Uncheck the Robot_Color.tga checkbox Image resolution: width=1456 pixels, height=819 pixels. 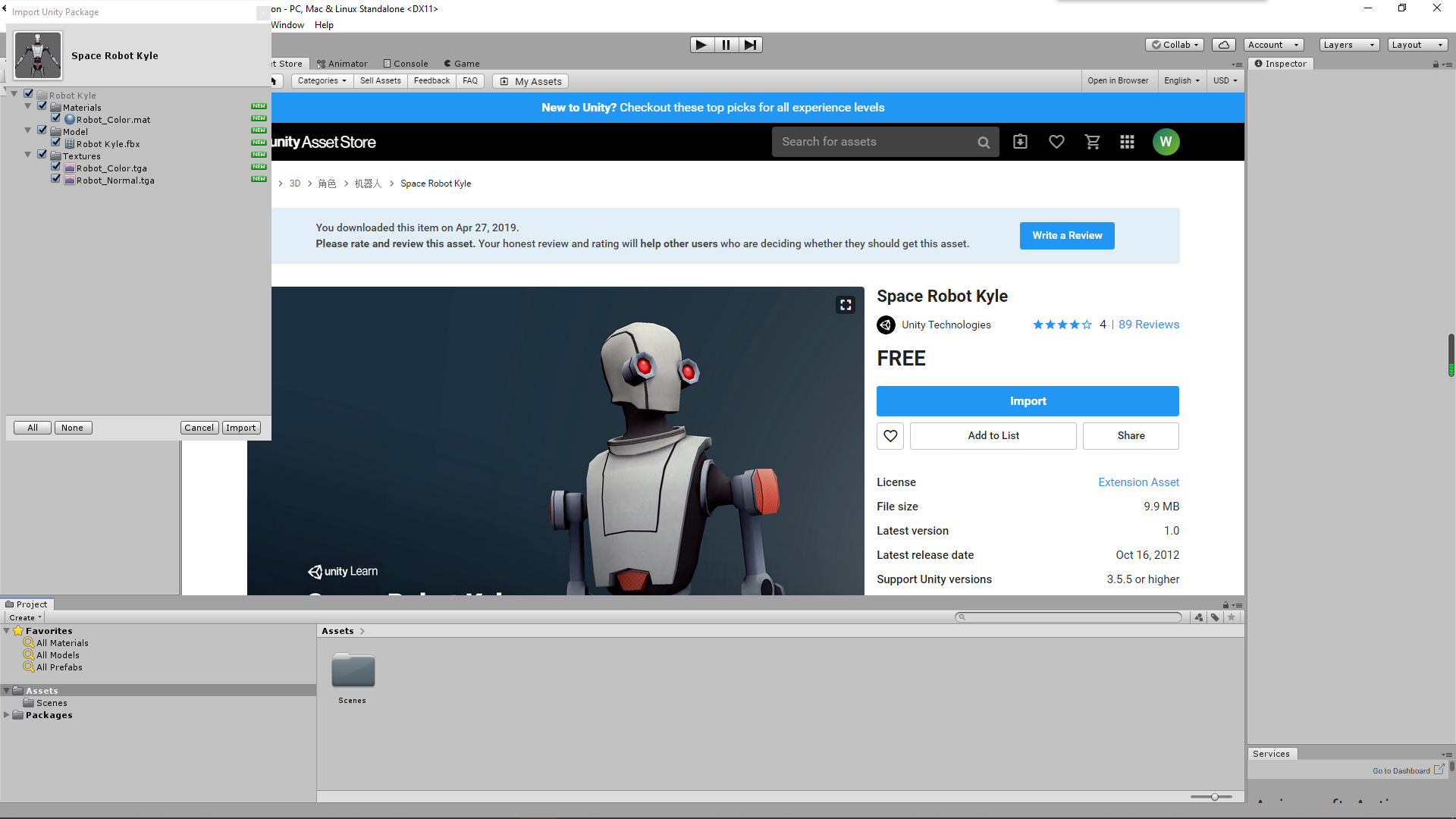[56, 167]
